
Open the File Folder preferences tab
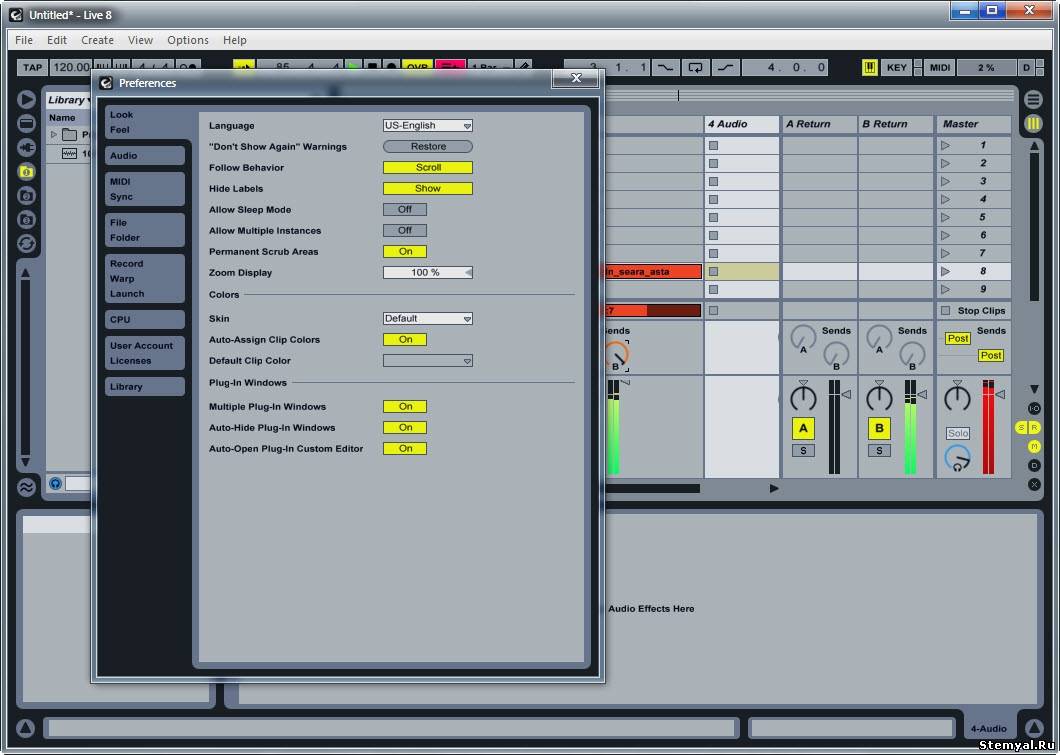point(145,230)
